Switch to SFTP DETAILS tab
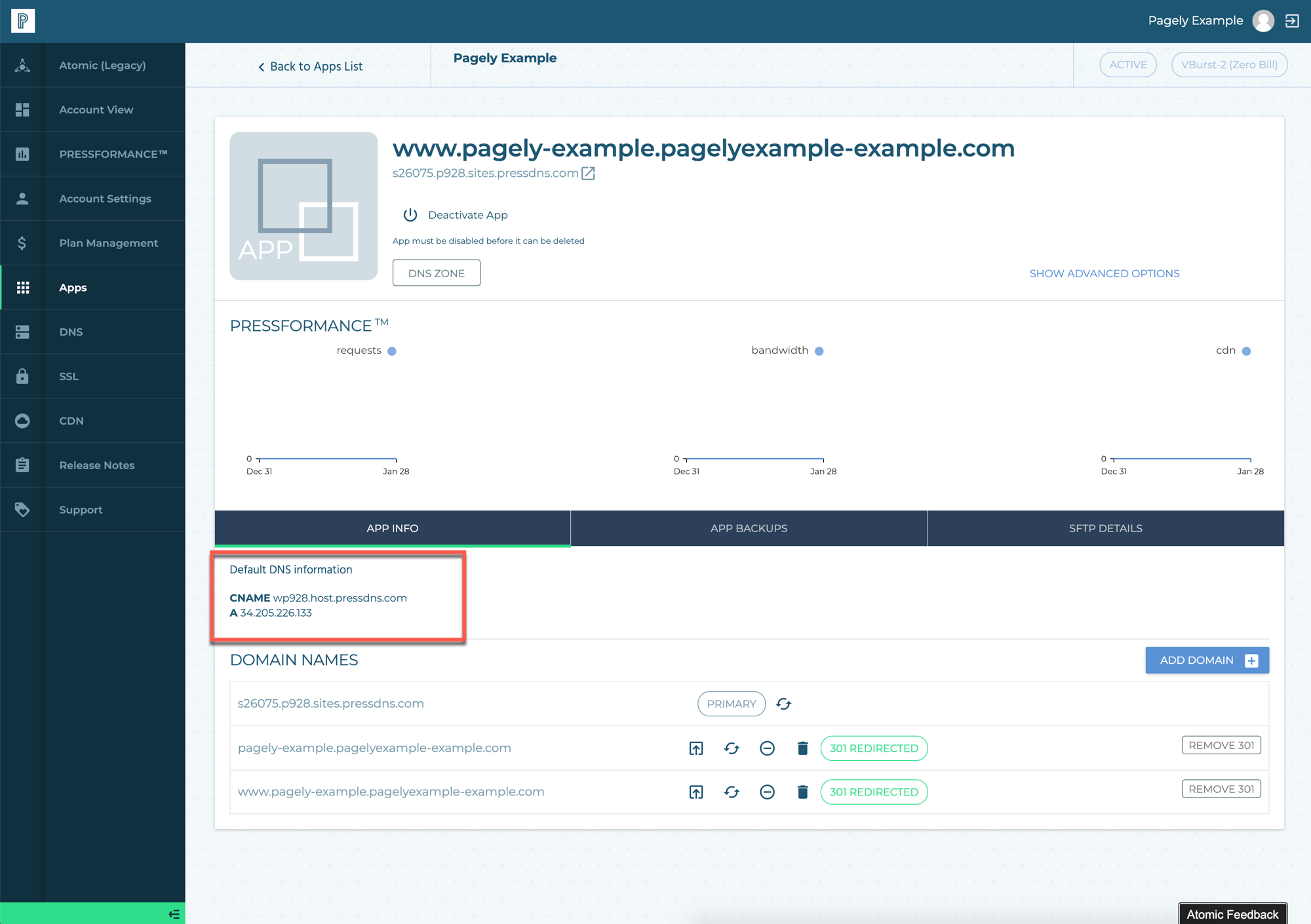 point(1106,528)
